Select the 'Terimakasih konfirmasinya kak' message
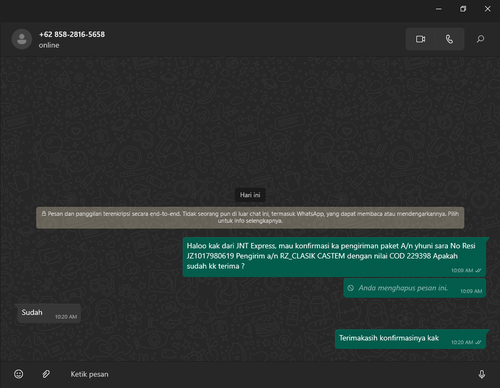Image resolution: width=500 pixels, height=388 pixels. pos(410,339)
